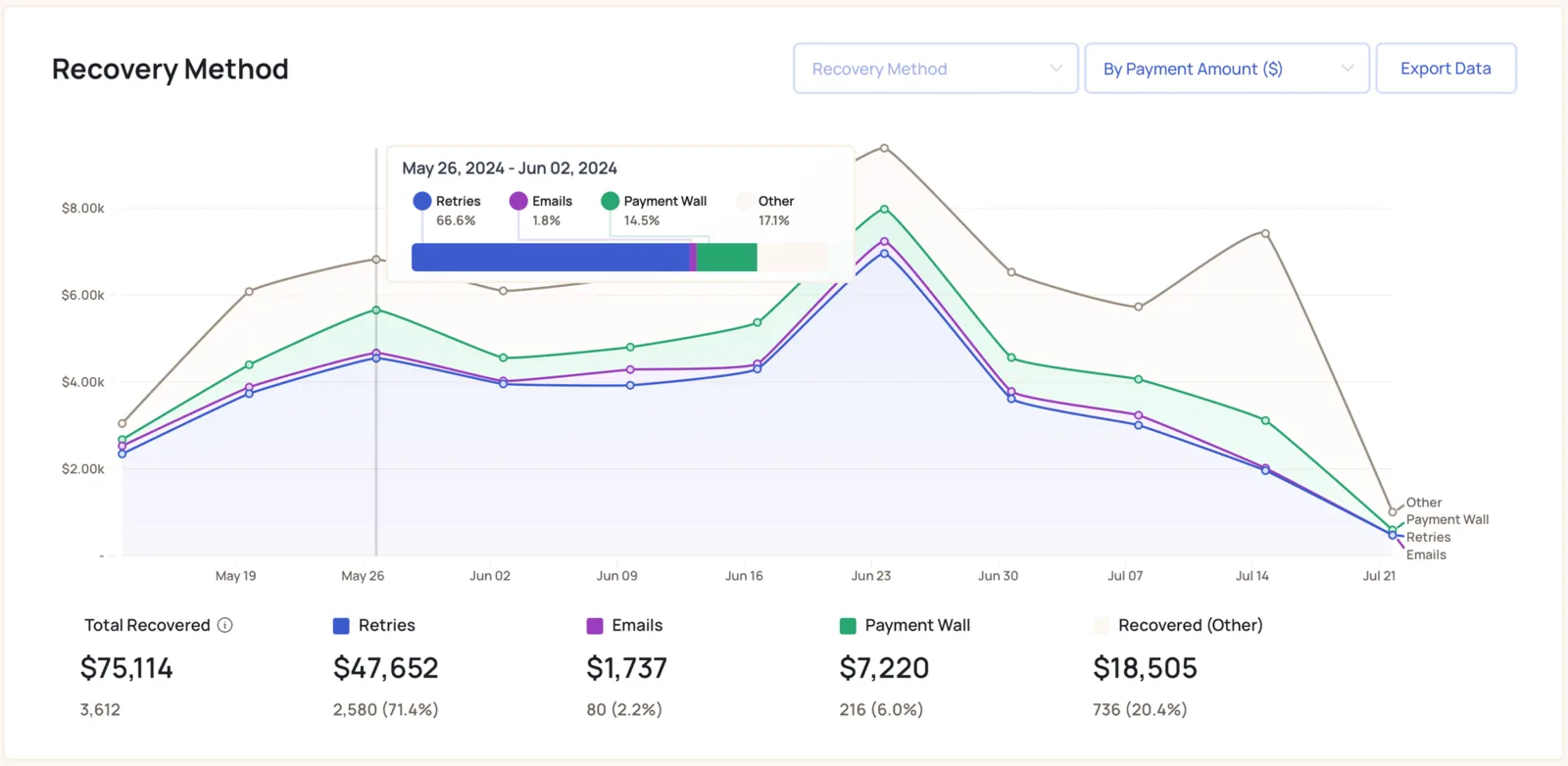Click the Other series point at the Jun 23 peak
The image size is (1568, 766).
point(884,148)
